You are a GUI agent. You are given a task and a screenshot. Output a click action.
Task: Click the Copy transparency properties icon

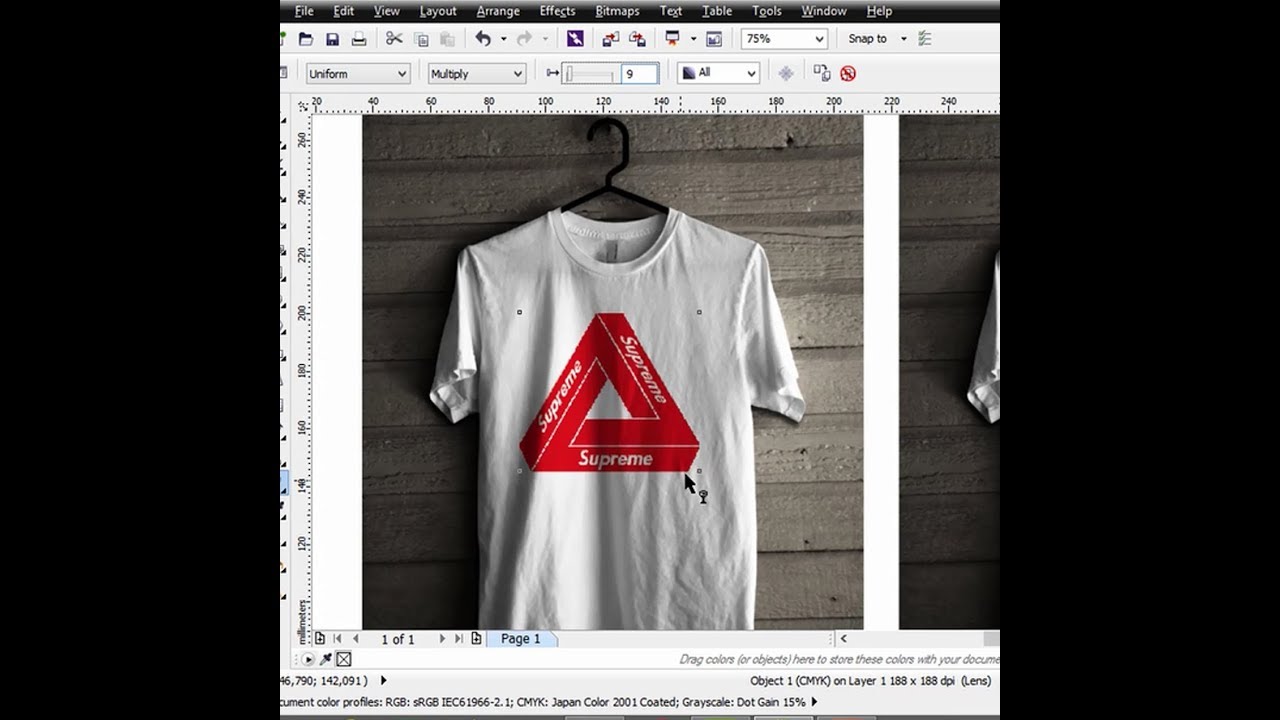(821, 73)
